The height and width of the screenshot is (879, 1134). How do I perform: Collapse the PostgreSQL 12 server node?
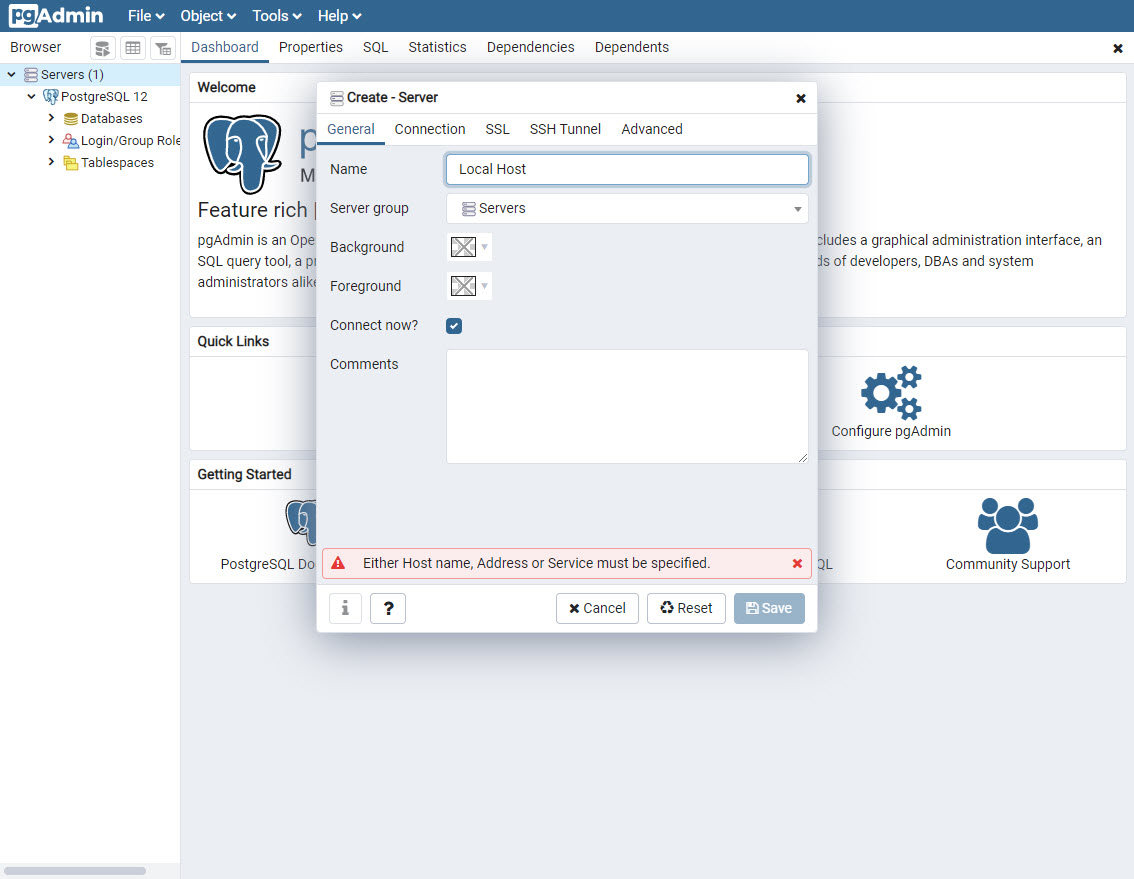(33, 96)
